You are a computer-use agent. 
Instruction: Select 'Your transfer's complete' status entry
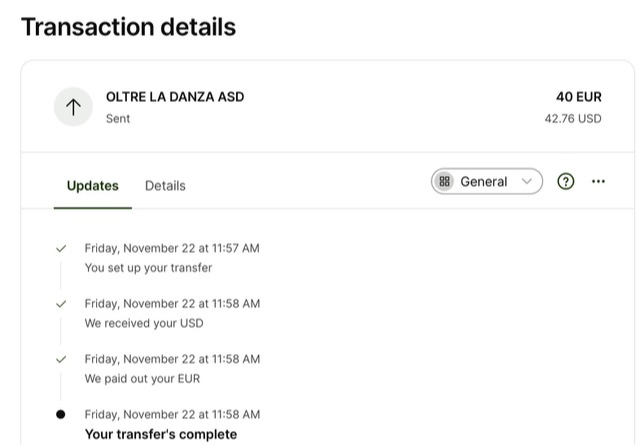pos(161,434)
